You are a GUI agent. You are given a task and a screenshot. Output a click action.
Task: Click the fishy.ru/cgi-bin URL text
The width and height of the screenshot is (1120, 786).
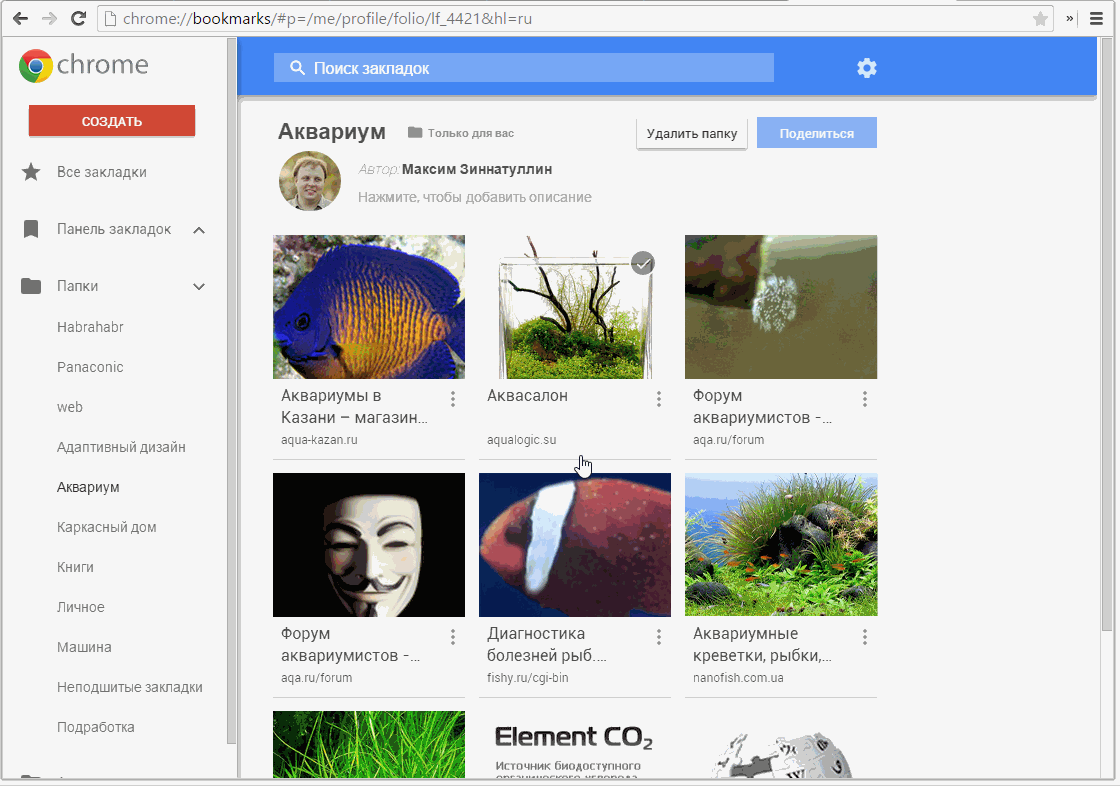[x=528, y=677]
